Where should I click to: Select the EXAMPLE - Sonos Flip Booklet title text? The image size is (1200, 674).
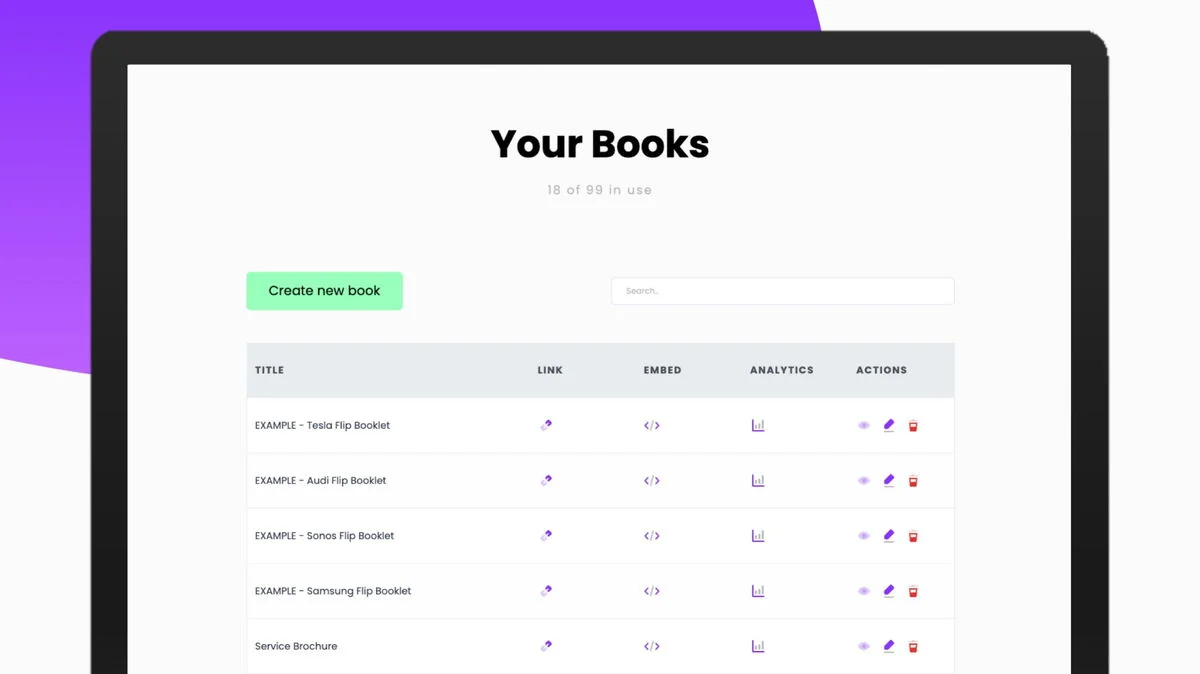click(324, 535)
